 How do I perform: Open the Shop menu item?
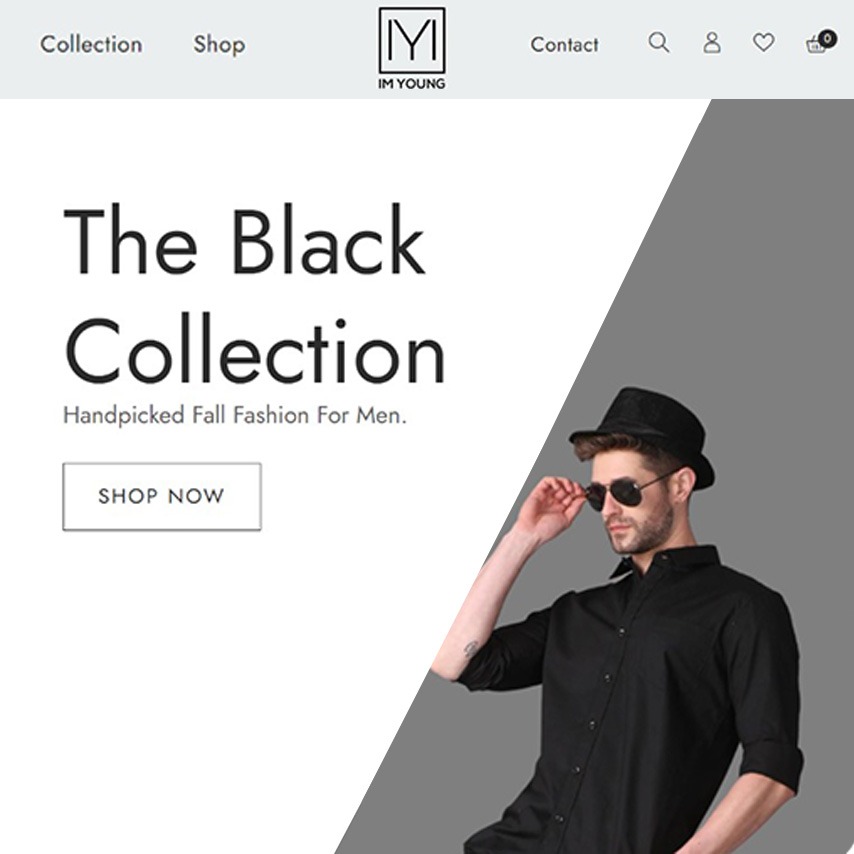[219, 45]
